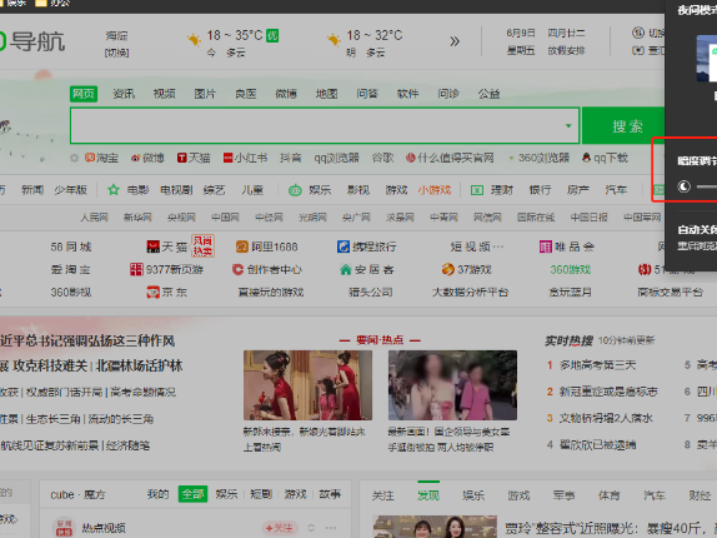Expand more weather with the double-arrow icon
The image size is (717, 538).
454,42
